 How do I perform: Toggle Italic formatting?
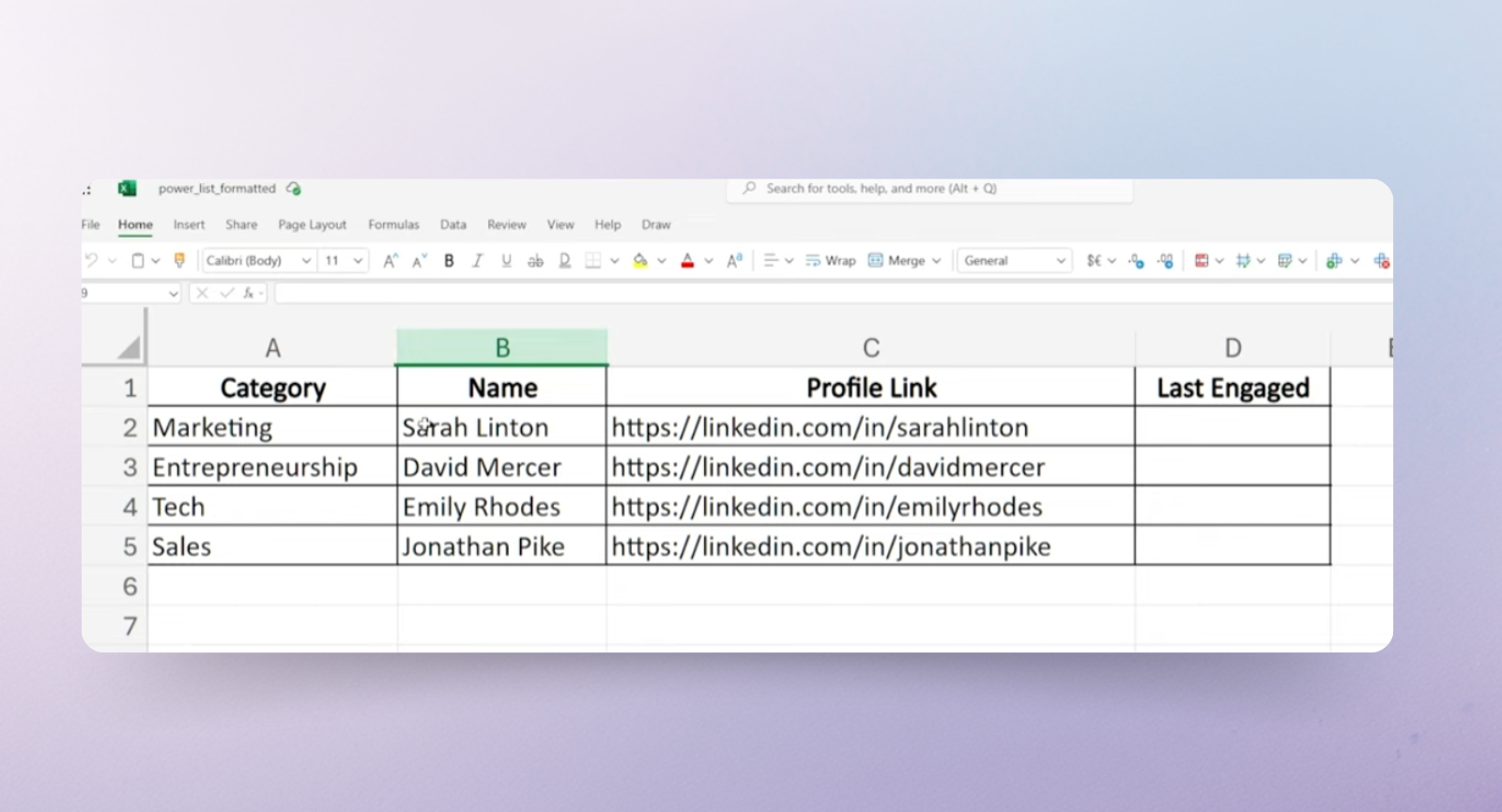pos(477,260)
